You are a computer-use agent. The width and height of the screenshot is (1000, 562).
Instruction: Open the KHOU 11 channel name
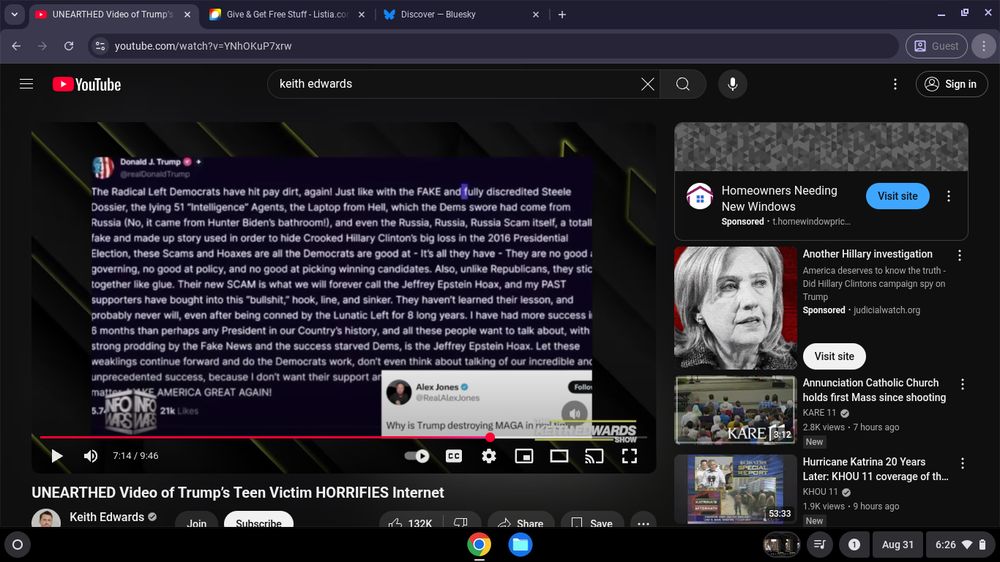coord(820,492)
